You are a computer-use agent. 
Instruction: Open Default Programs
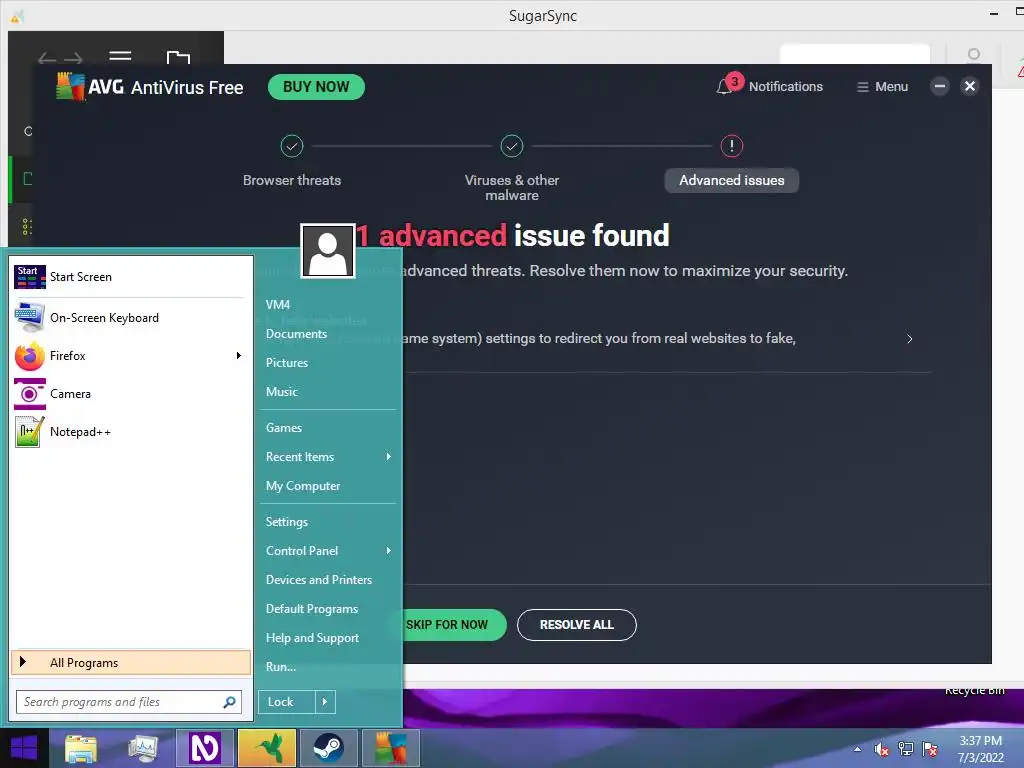click(312, 609)
